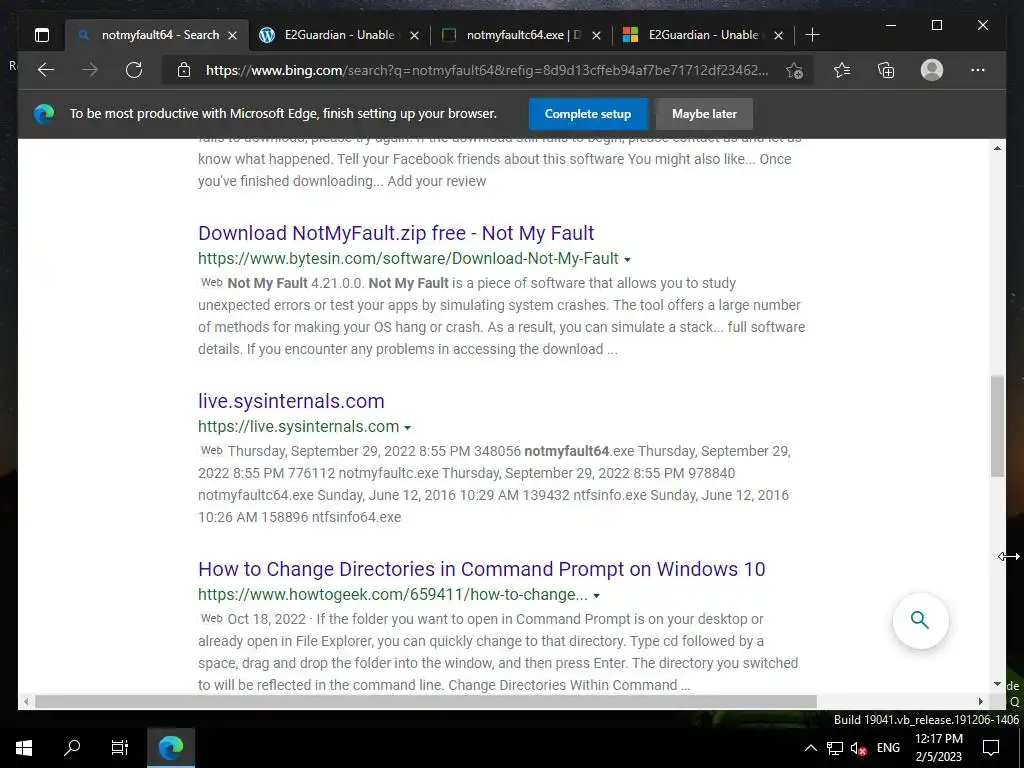Open the live.sysinternals.com result title
Image resolution: width=1024 pixels, height=768 pixels.
(x=291, y=401)
